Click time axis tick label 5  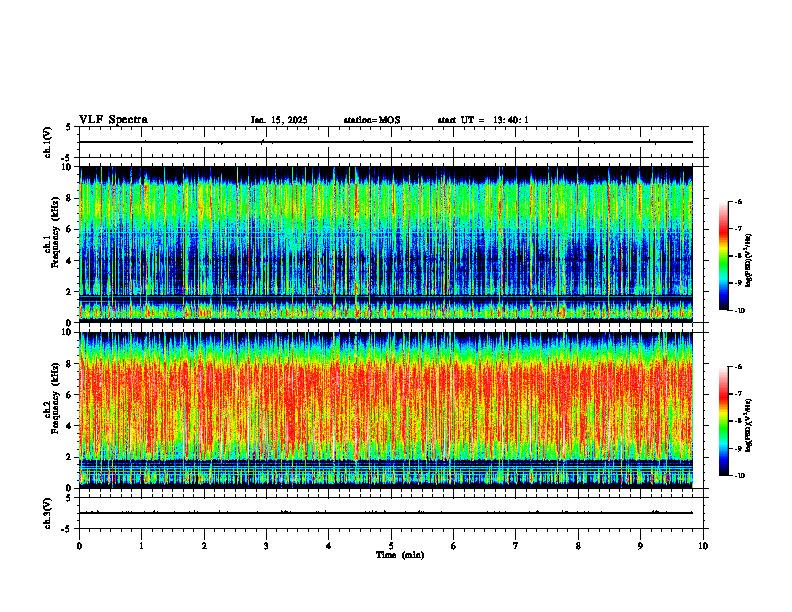click(x=391, y=546)
